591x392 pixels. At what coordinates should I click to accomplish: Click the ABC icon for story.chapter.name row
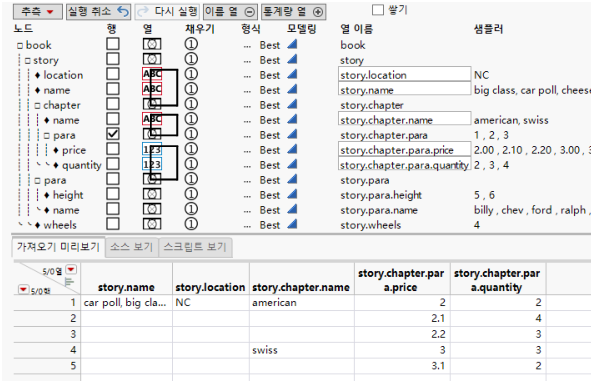click(x=152, y=119)
